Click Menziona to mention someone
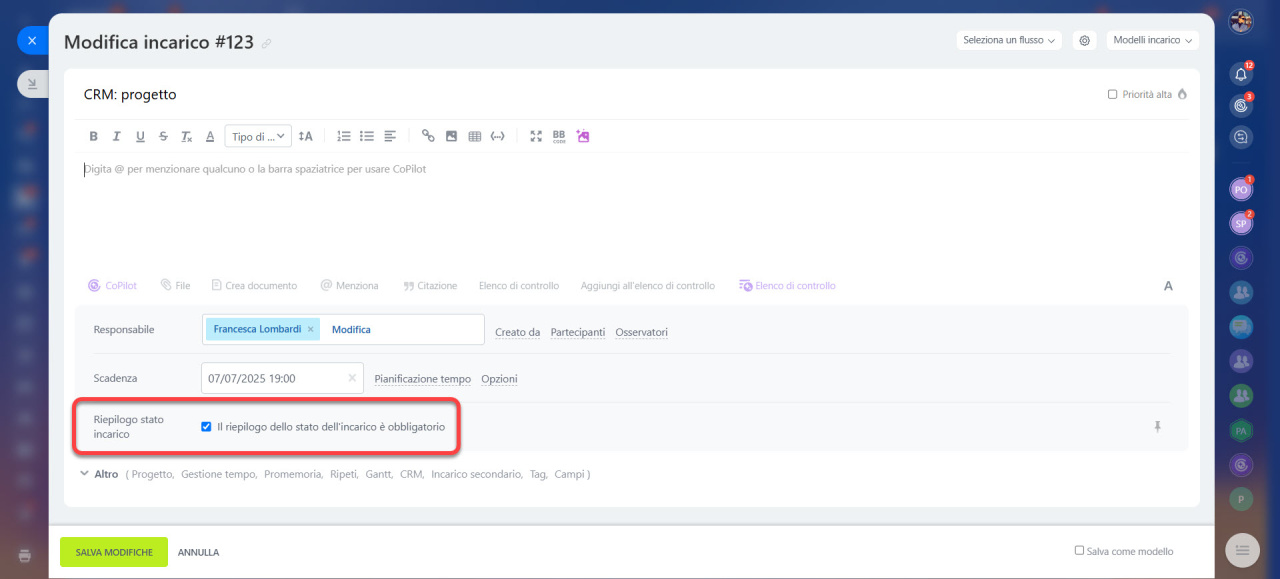1280x579 pixels. pos(349,285)
